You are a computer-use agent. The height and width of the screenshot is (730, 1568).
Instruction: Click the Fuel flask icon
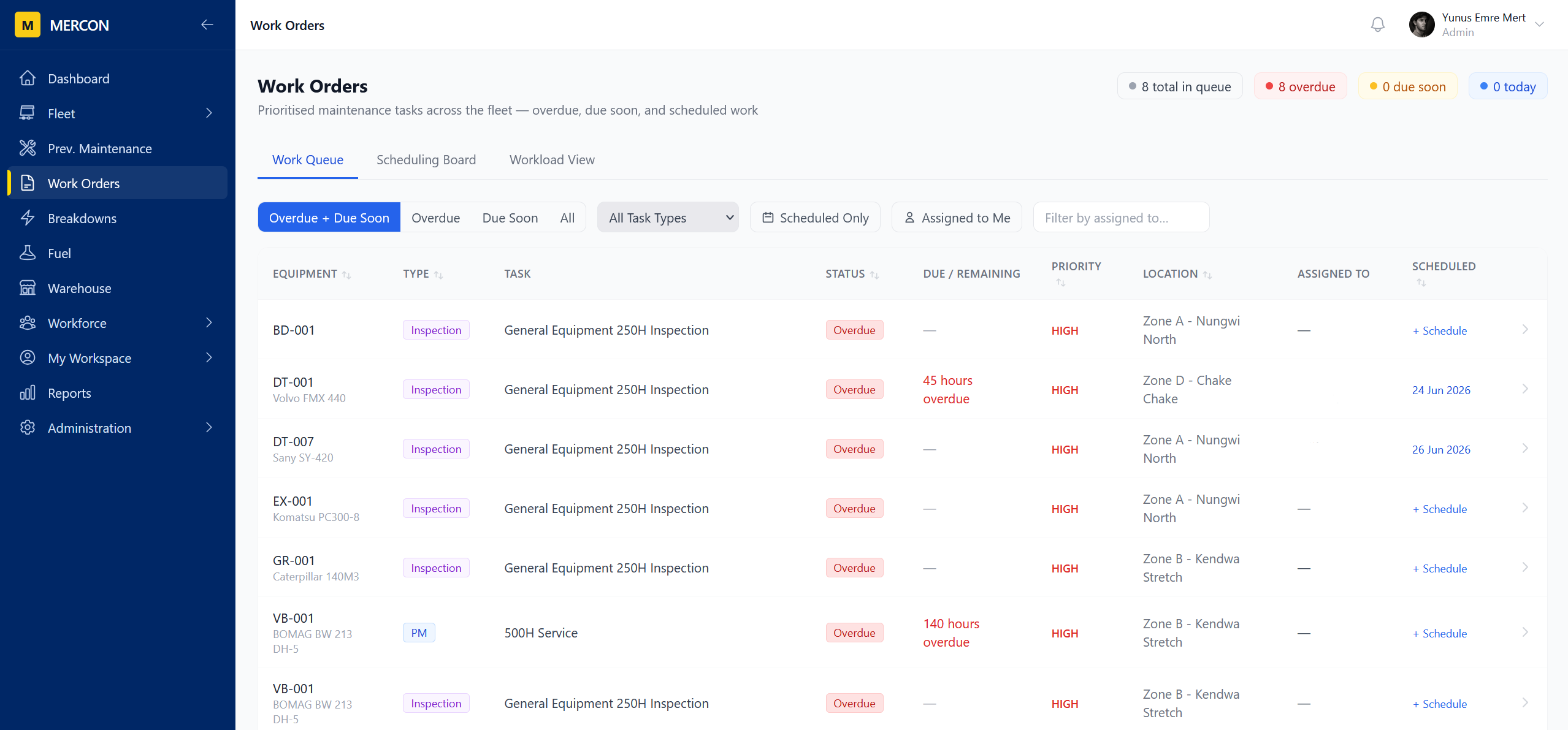point(28,253)
